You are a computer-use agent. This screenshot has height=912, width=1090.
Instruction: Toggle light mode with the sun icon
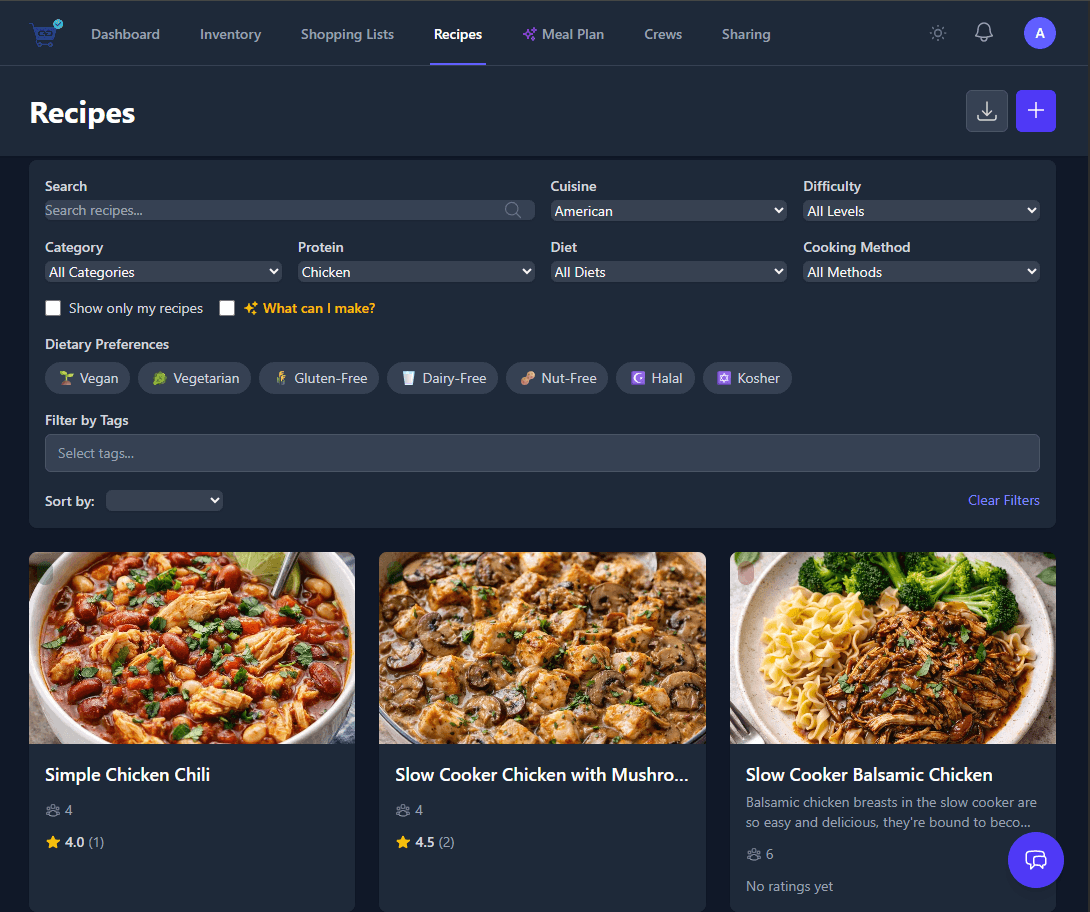937,32
